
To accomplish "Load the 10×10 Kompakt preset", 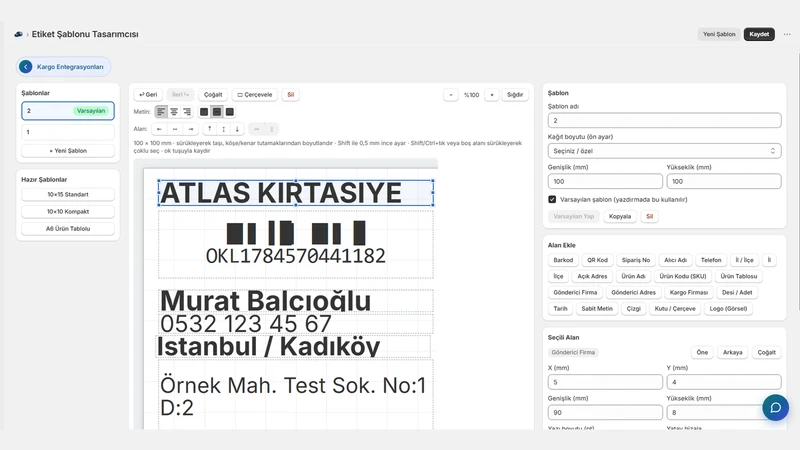I will point(68,212).
